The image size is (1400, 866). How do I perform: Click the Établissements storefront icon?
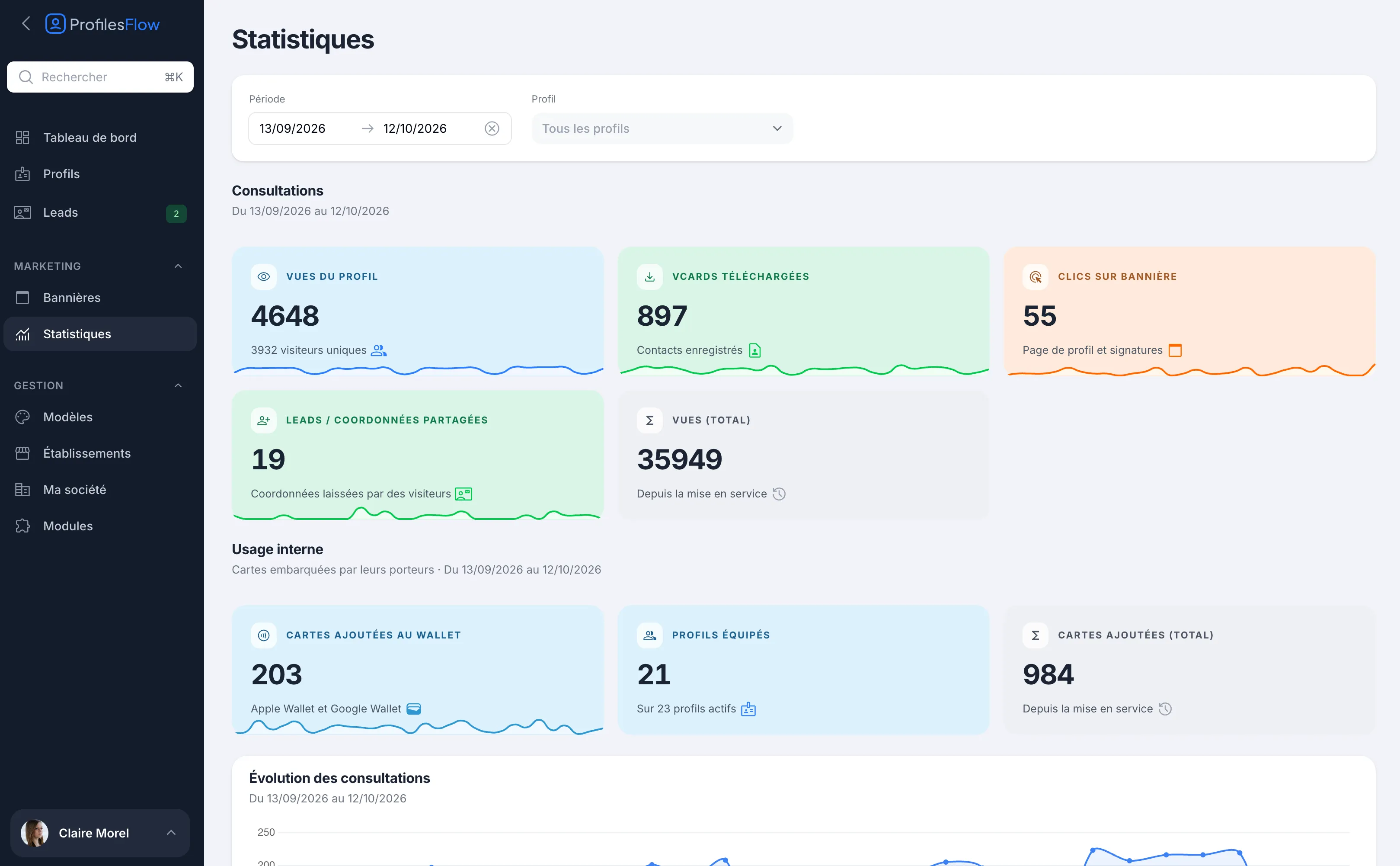(x=22, y=453)
